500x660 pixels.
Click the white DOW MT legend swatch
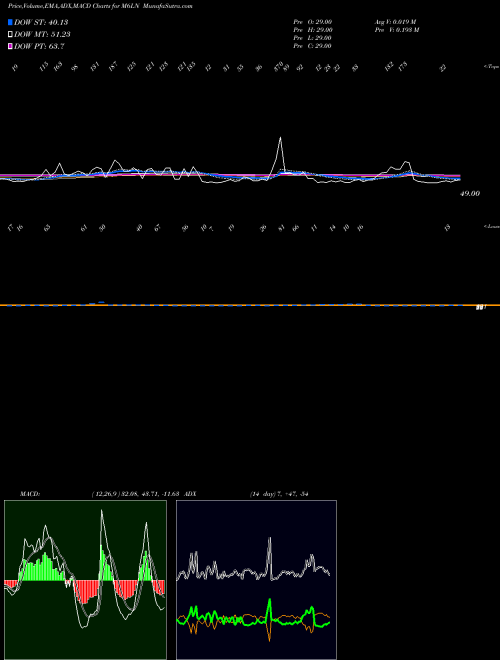pos(10,35)
